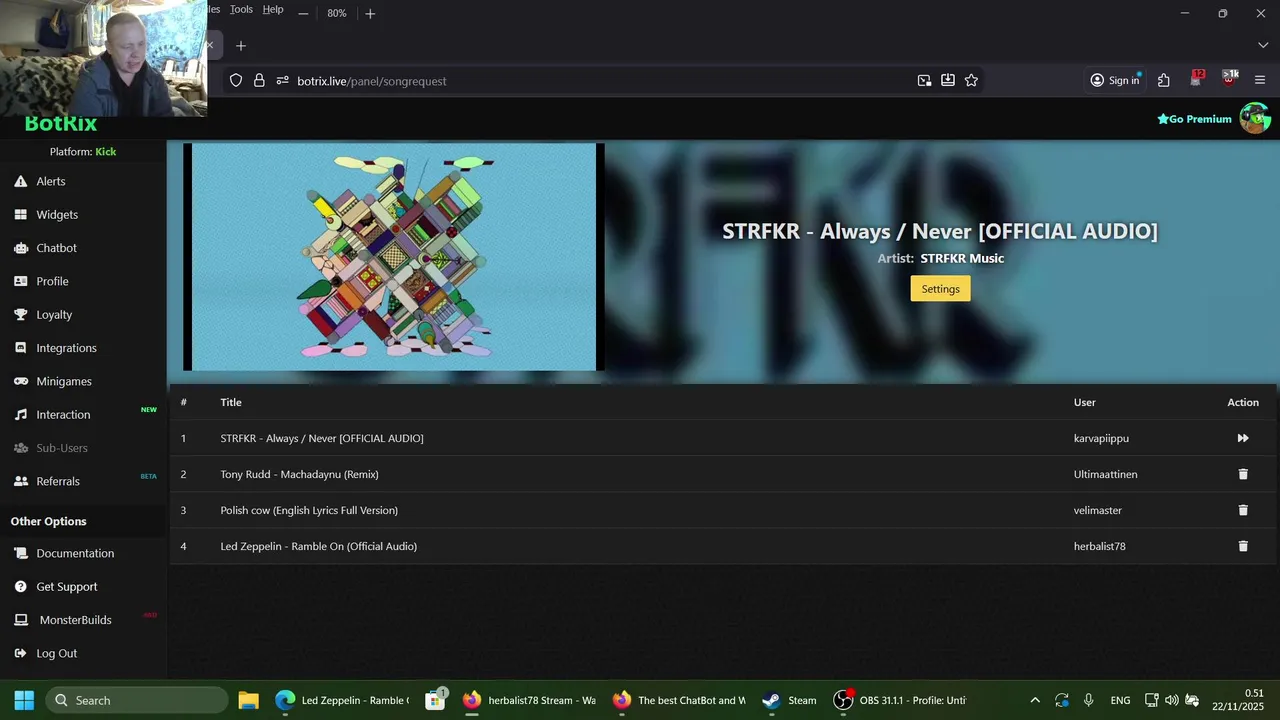This screenshot has height=720, width=1280.
Task: Open the Profile page
Action: pyautogui.click(x=52, y=281)
